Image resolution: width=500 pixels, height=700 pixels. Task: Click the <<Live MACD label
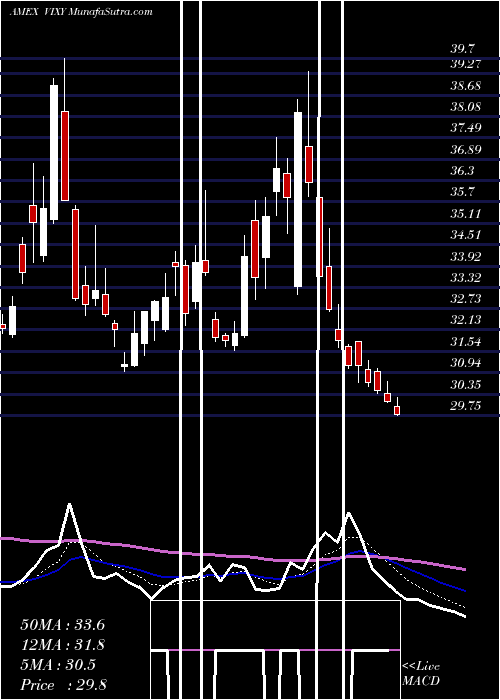(421, 674)
